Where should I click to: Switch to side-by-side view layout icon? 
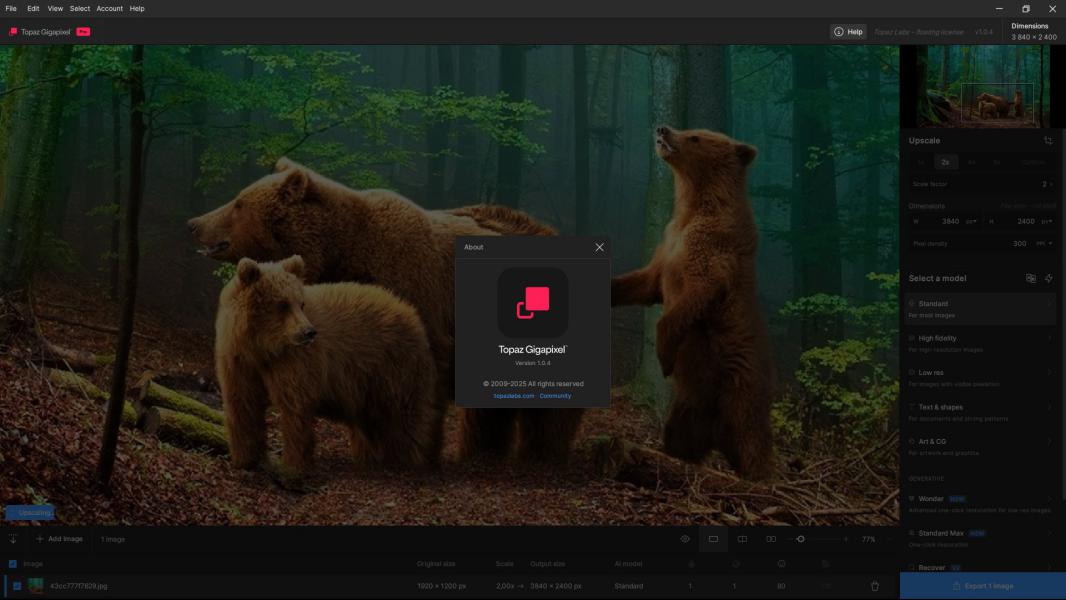771,539
